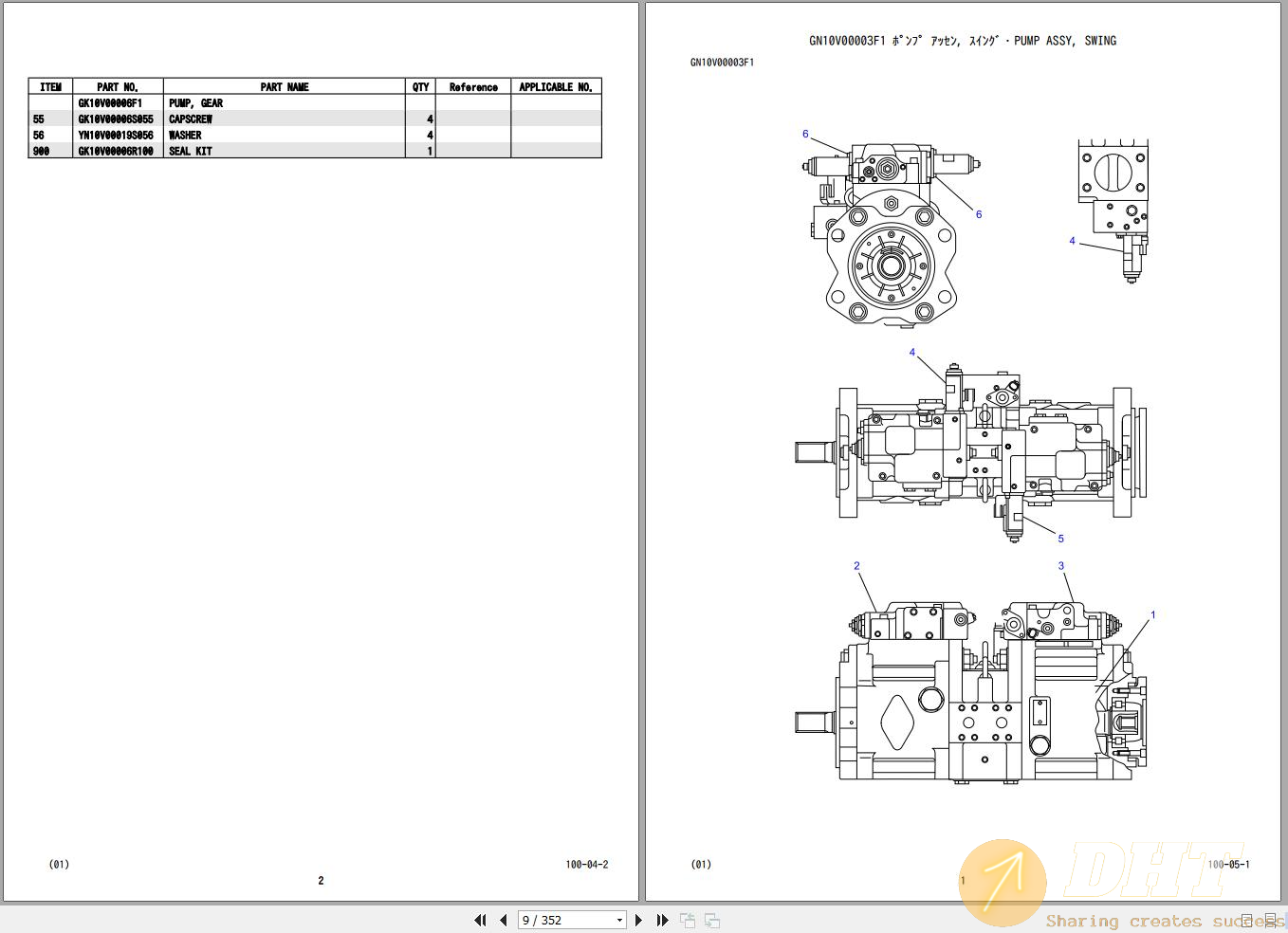Open the page number dropdown arrow

(x=619, y=920)
